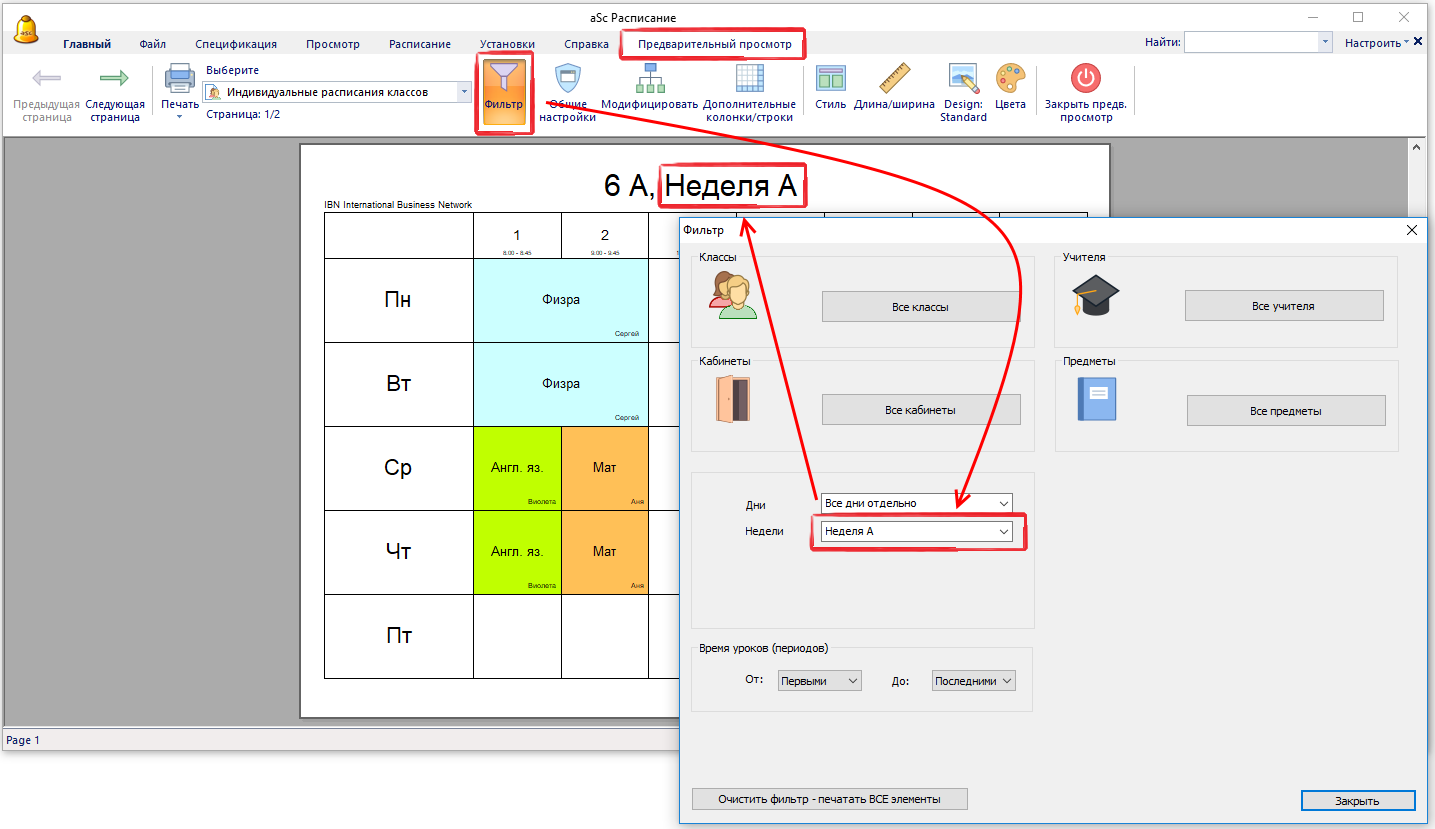
Task: Open Modify hierarchy icon
Action: 649,80
